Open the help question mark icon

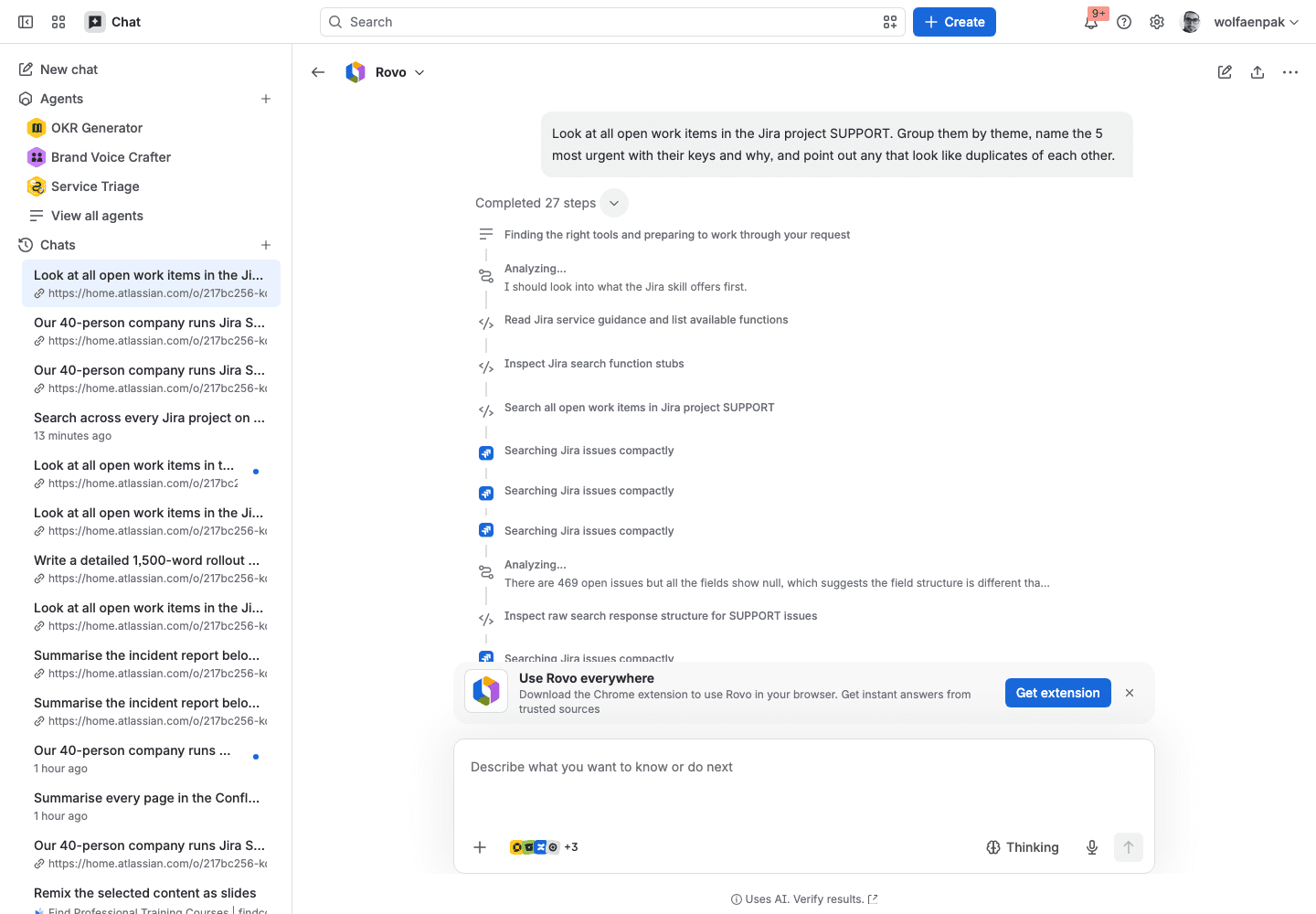[1124, 22]
